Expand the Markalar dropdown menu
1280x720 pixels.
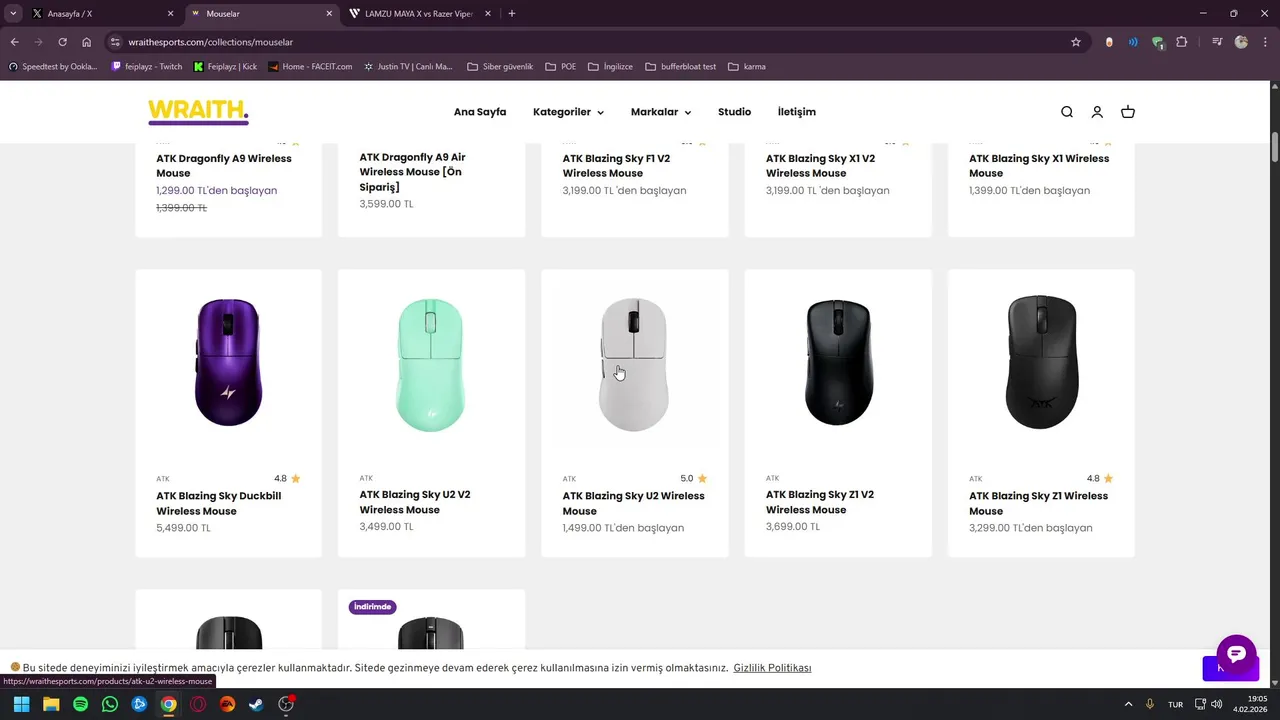[x=660, y=112]
